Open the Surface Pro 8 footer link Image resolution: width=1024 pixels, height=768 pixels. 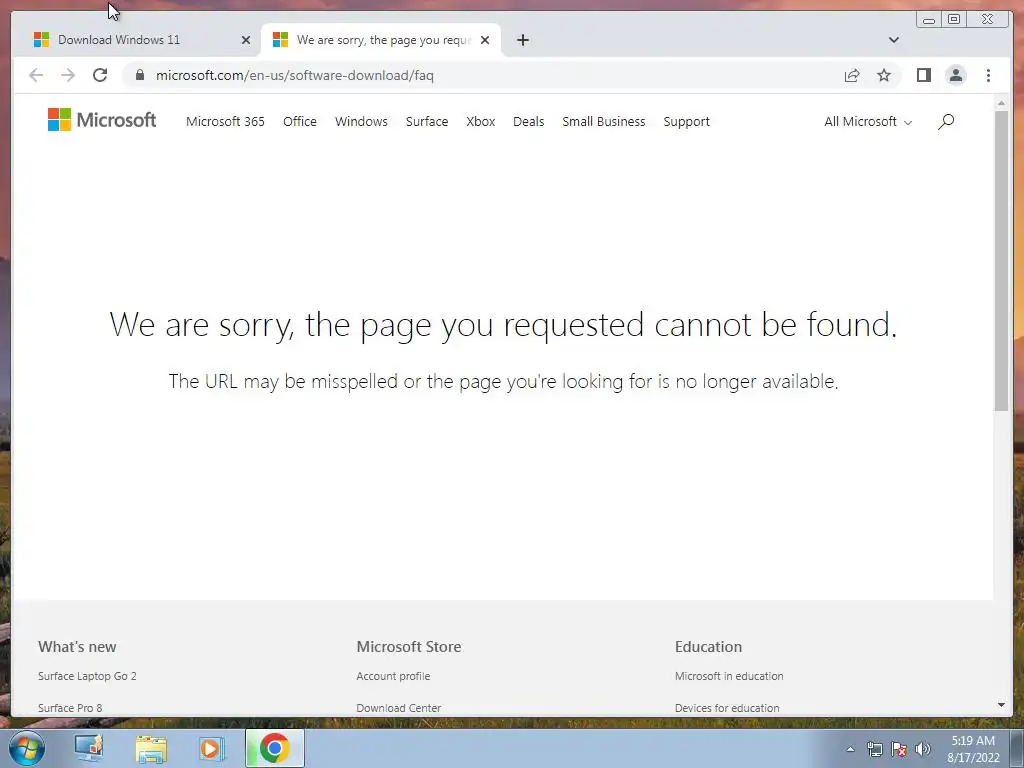click(70, 708)
